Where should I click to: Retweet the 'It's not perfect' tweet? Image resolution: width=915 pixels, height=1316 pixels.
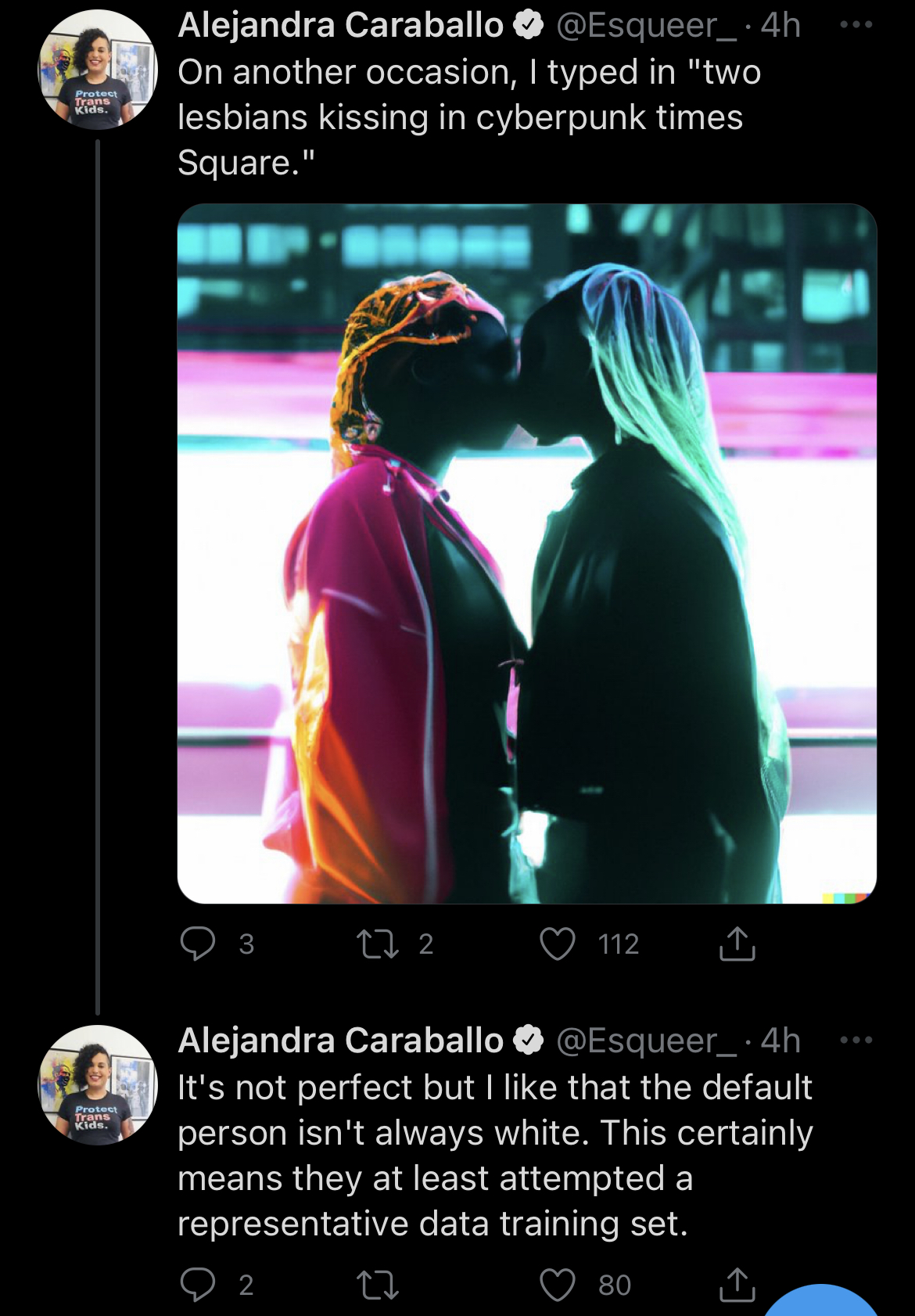pos(378,1285)
